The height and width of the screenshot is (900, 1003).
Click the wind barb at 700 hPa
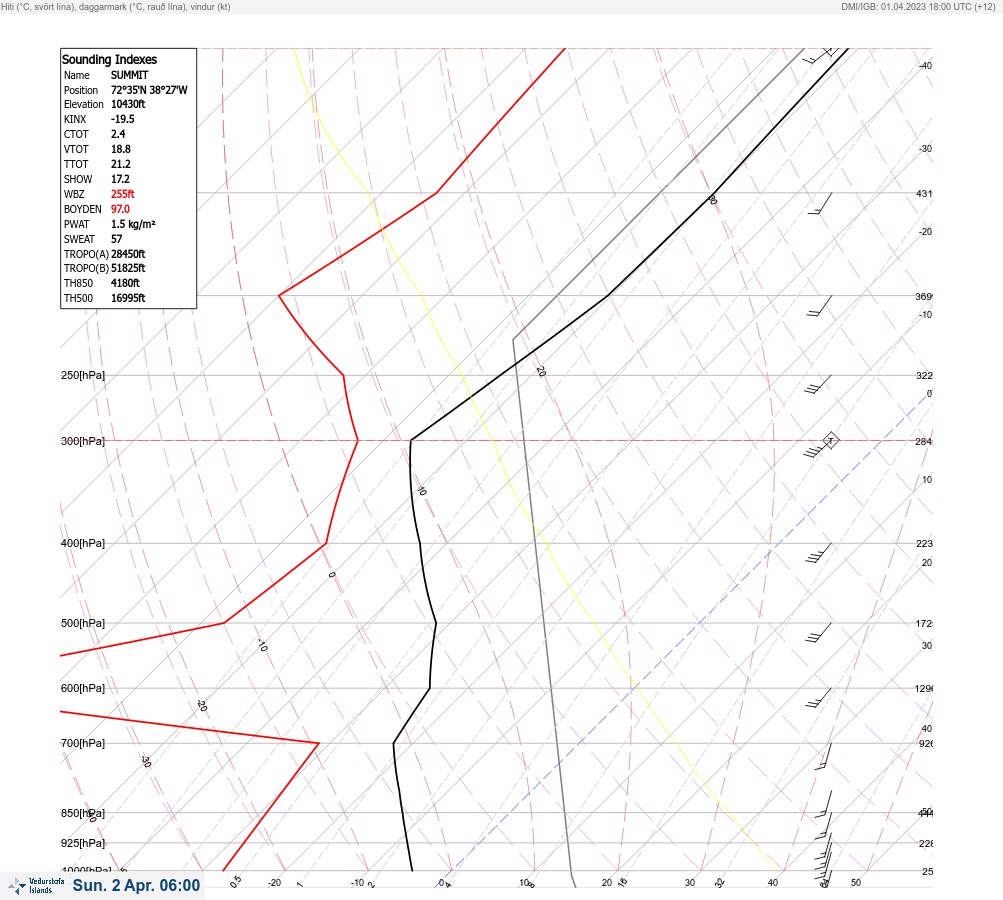(824, 756)
